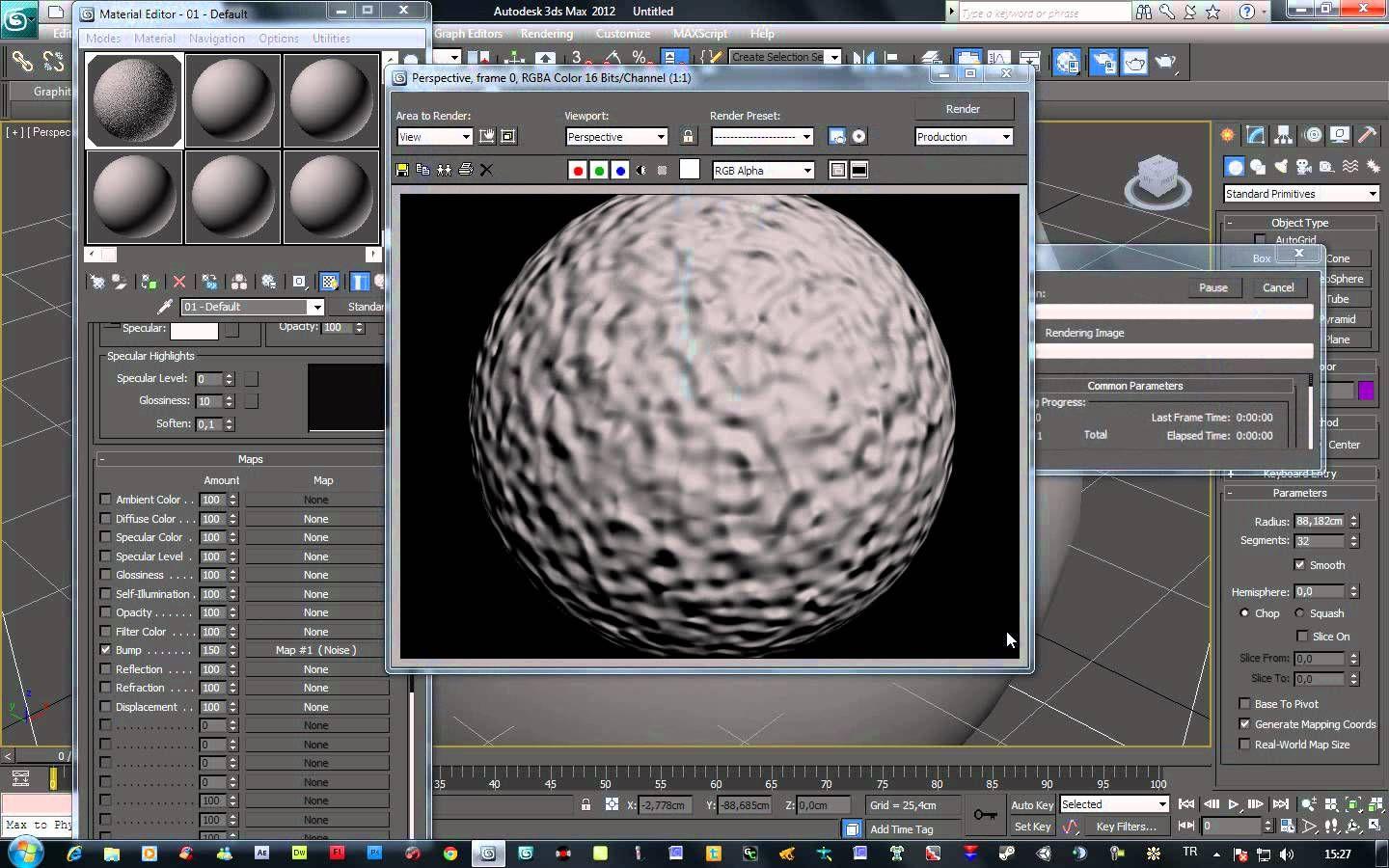Open the Display panel monitor icon
The width and height of the screenshot is (1389, 868).
click(x=1340, y=135)
